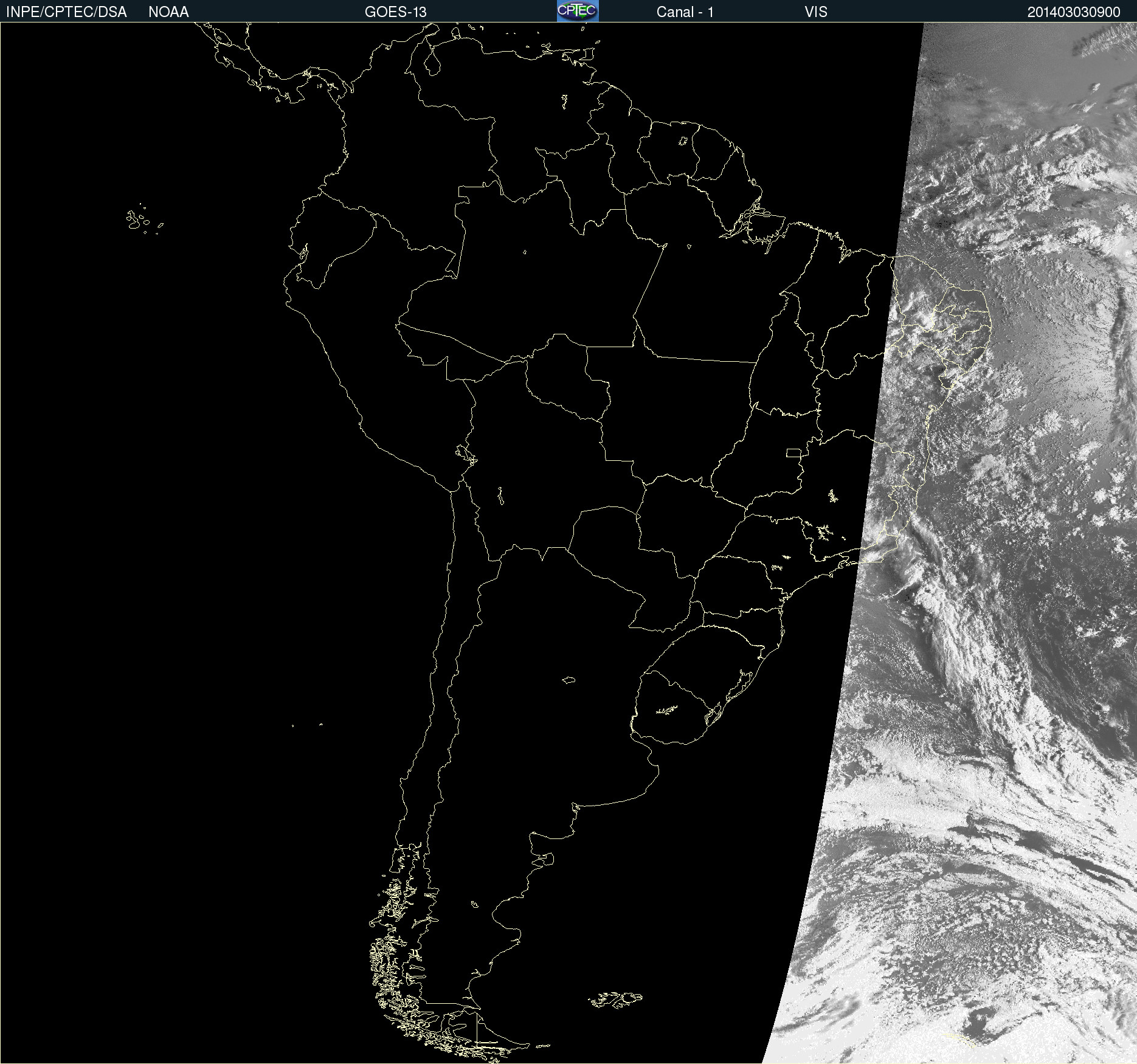
Task: Click the 201403030900 timestamp
Action: click(1074, 12)
